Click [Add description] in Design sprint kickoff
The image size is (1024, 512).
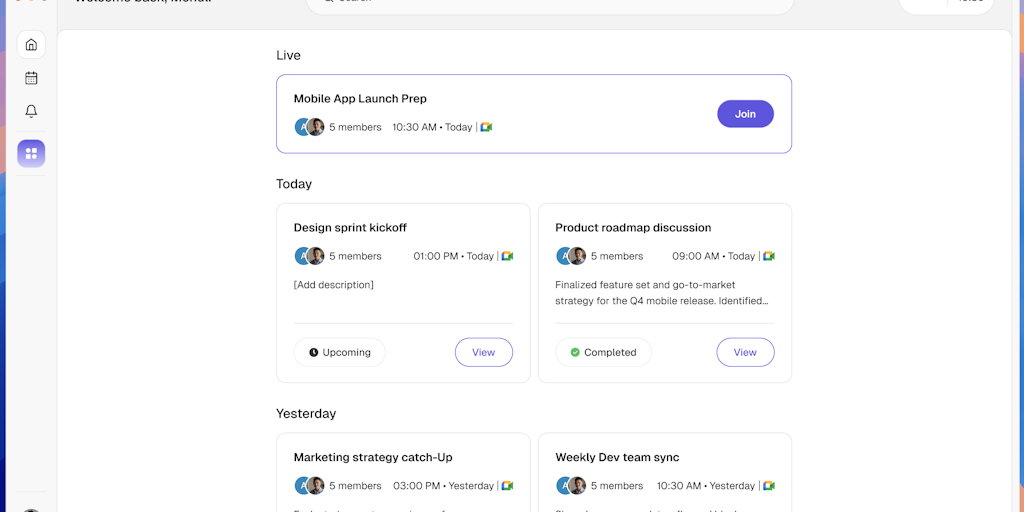pos(334,285)
